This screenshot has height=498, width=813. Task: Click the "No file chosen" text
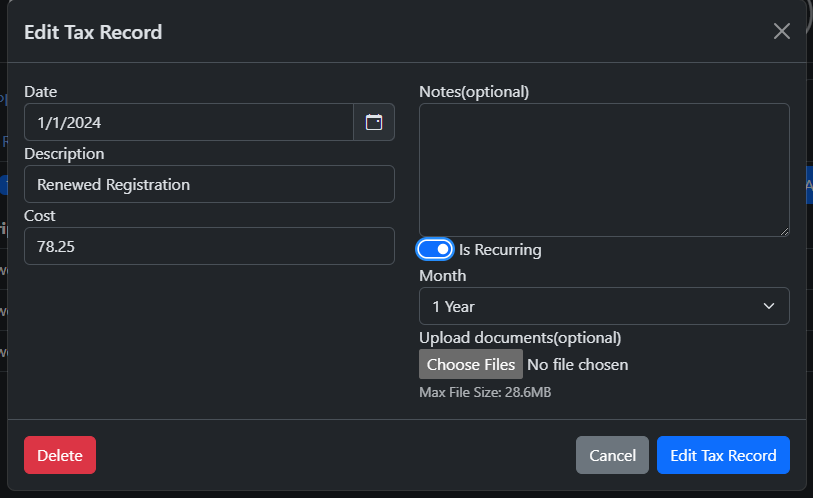578,364
